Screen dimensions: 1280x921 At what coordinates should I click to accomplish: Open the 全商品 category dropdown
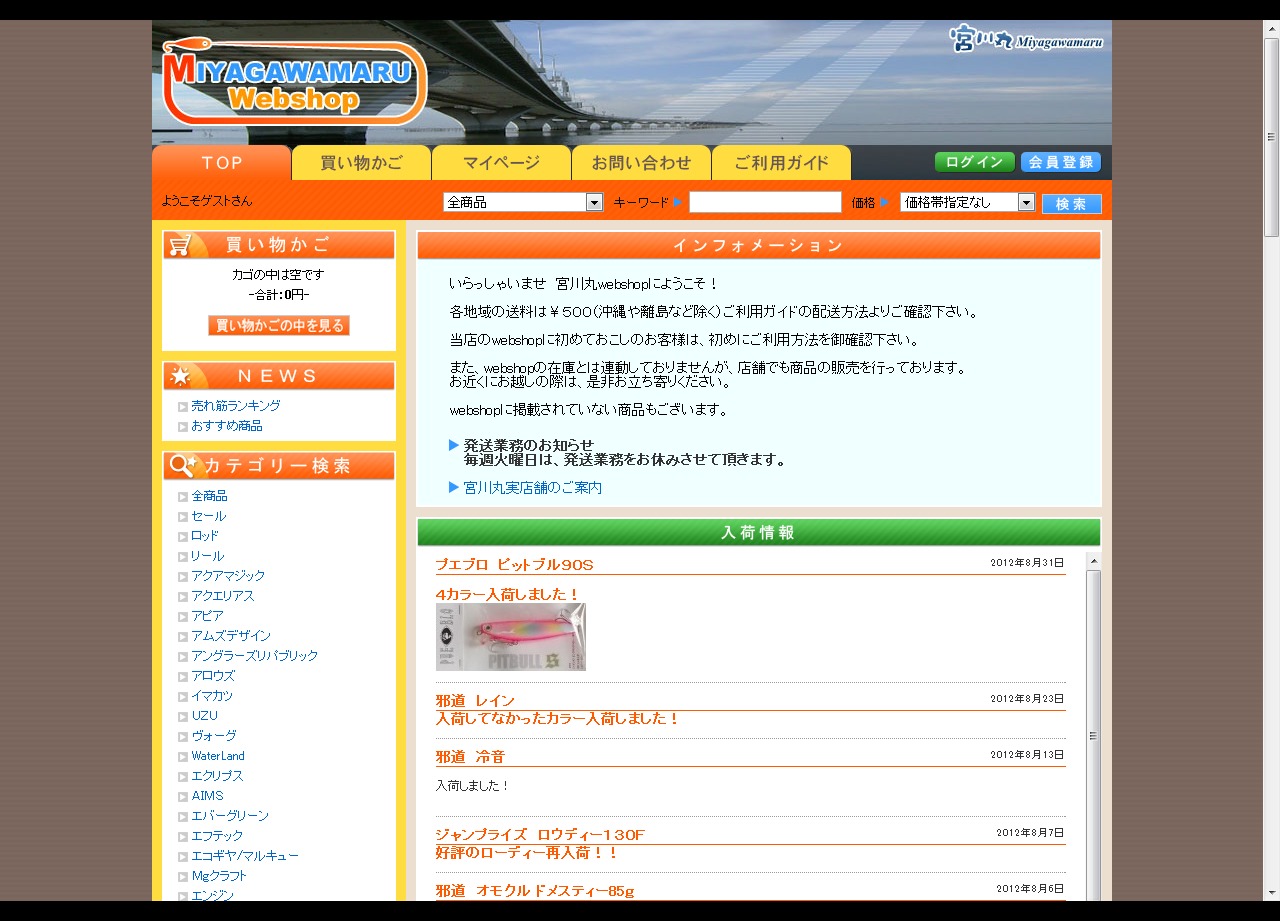click(x=594, y=202)
